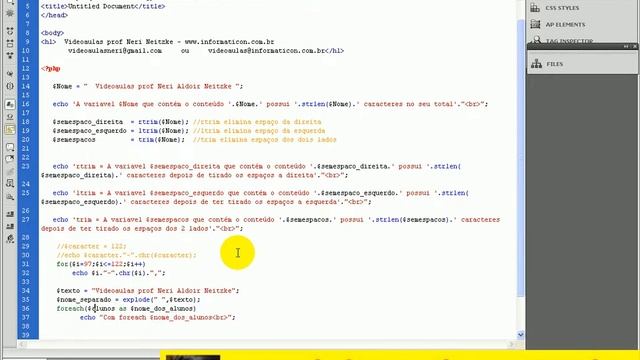The image size is (640, 360).
Task: Open Apply Comment menu in coding toolbar
Action: coord(10,147)
